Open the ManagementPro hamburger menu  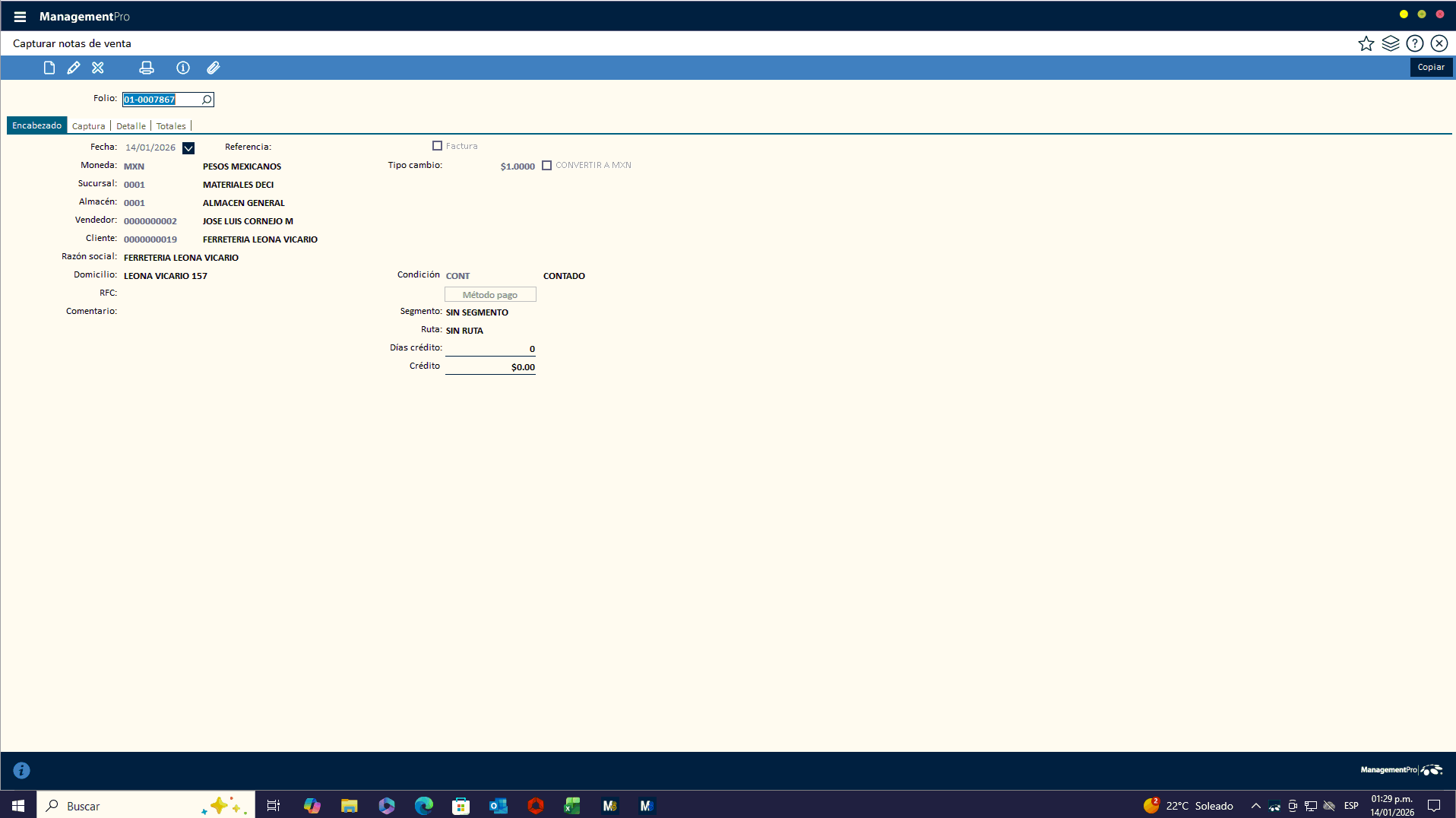(21, 16)
